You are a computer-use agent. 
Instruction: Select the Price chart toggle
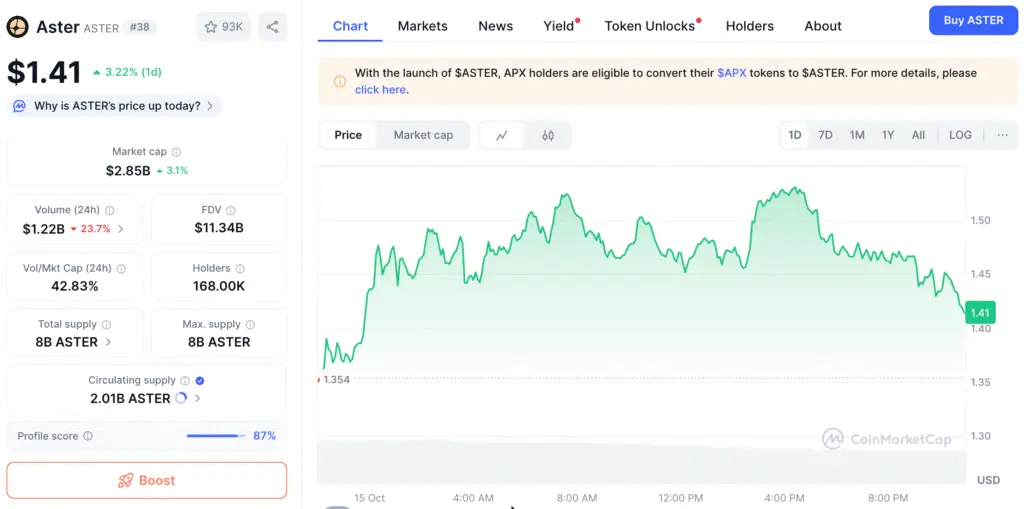point(348,135)
